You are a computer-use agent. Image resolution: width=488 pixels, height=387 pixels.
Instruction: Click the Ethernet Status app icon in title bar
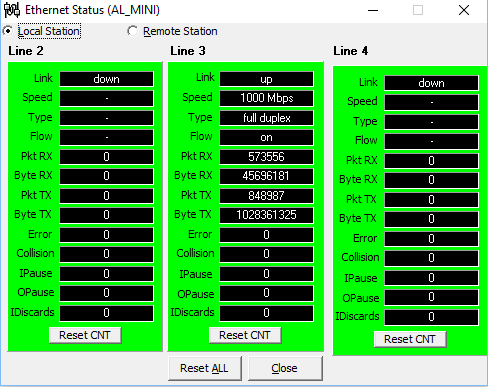tap(12, 10)
